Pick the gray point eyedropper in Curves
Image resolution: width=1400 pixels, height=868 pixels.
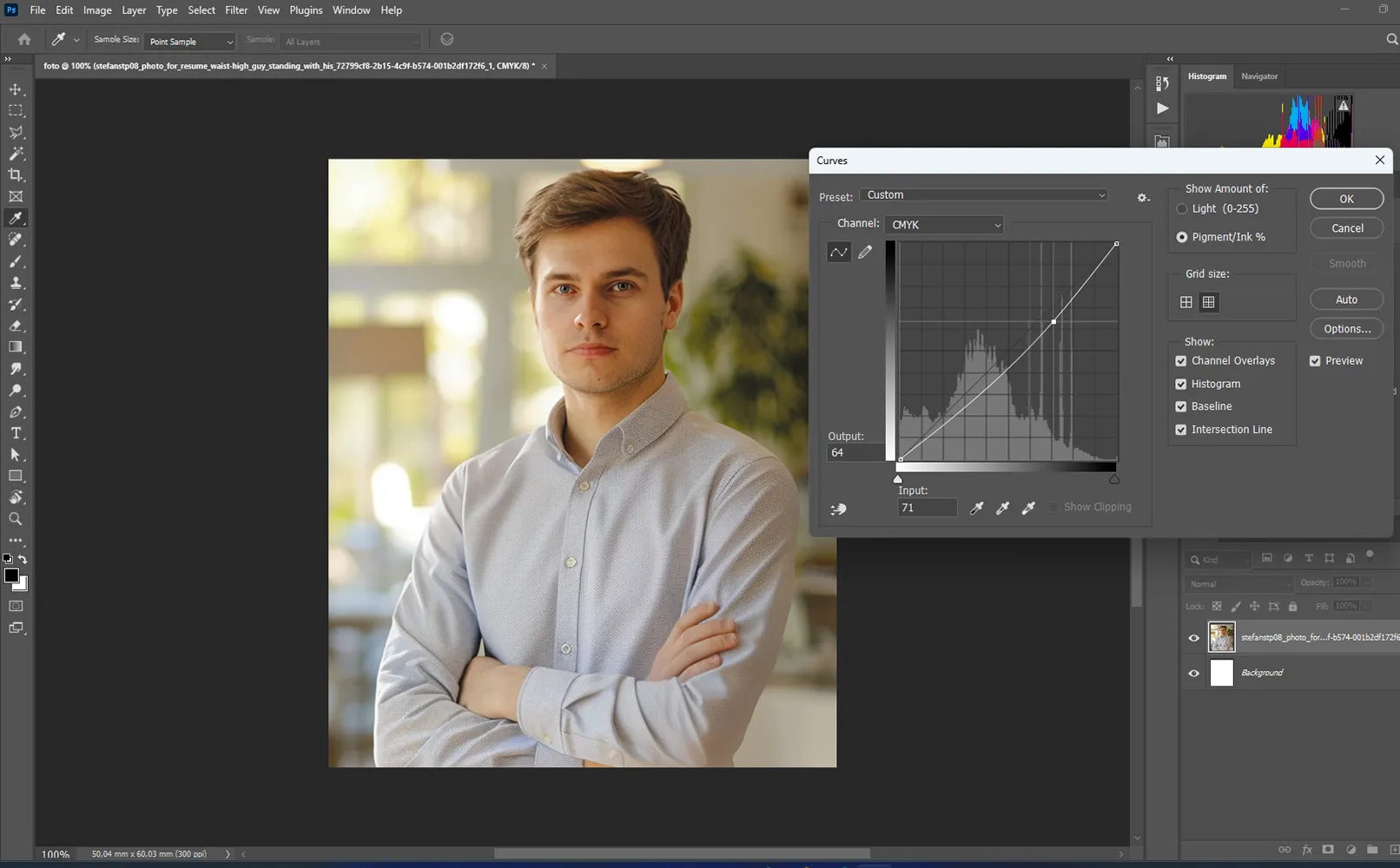(1002, 508)
